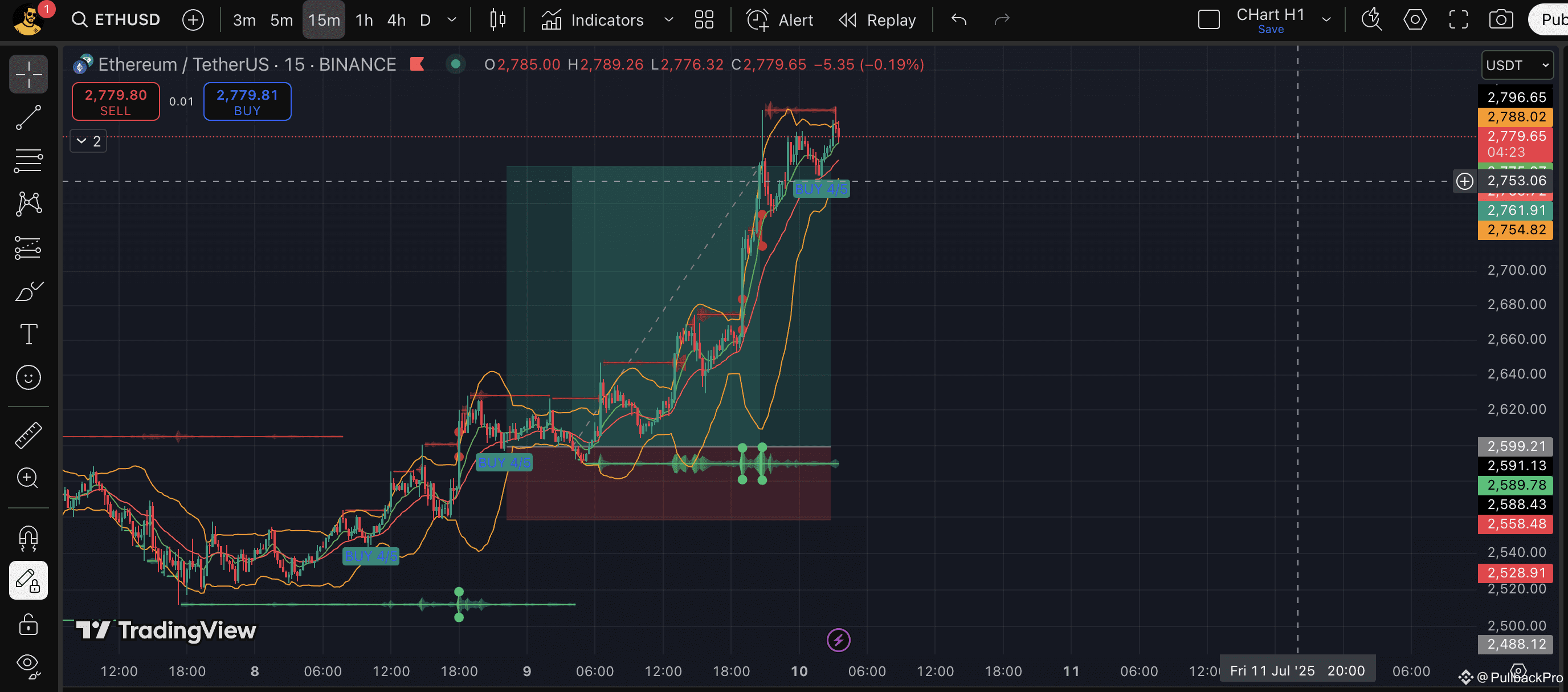Open the user profile avatar menu
1568x692 pixels.
click(x=28, y=19)
